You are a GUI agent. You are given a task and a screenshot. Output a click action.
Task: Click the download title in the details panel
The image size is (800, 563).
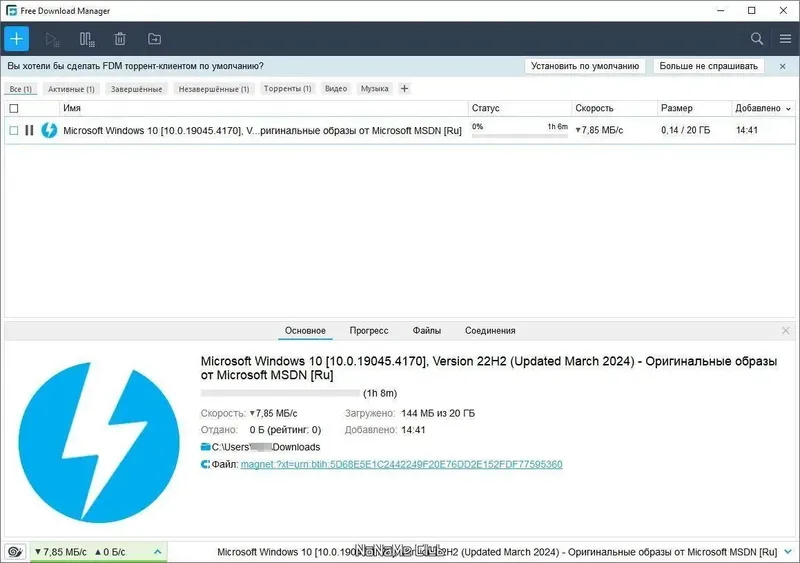(x=489, y=368)
